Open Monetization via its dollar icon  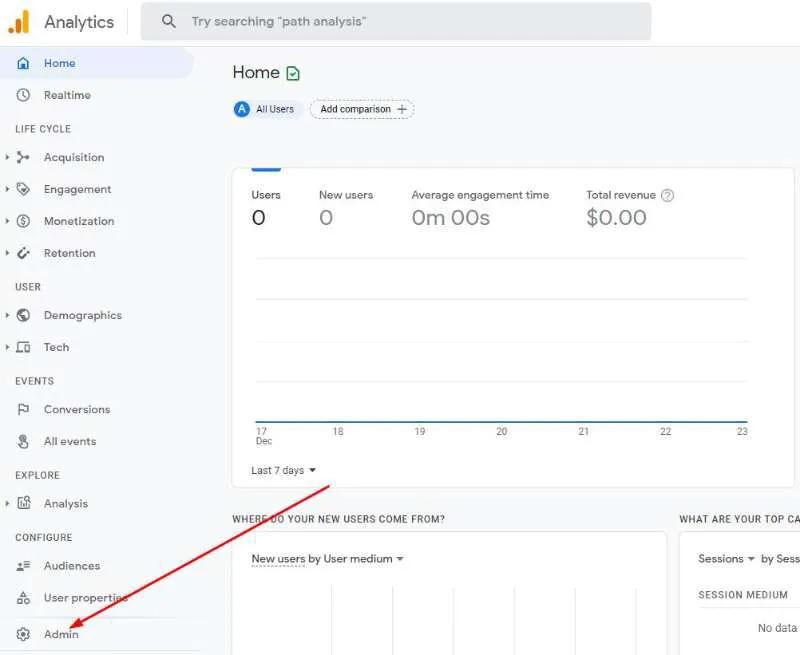[x=24, y=221]
